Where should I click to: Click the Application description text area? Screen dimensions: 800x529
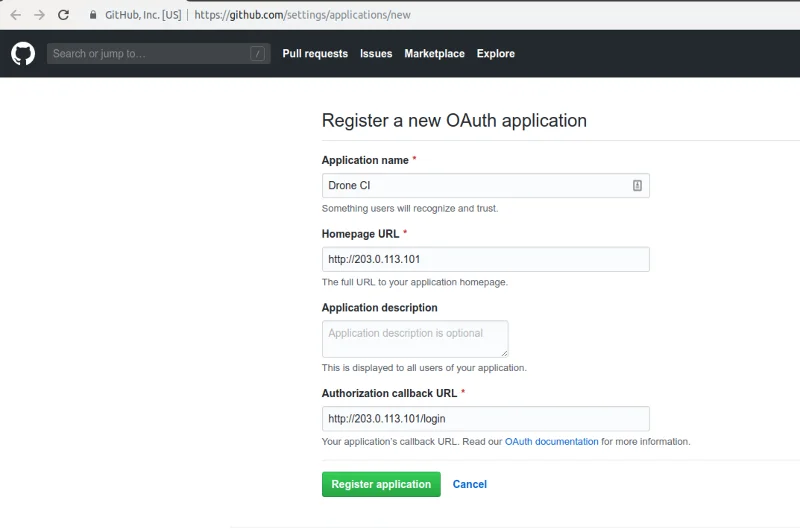coord(415,339)
